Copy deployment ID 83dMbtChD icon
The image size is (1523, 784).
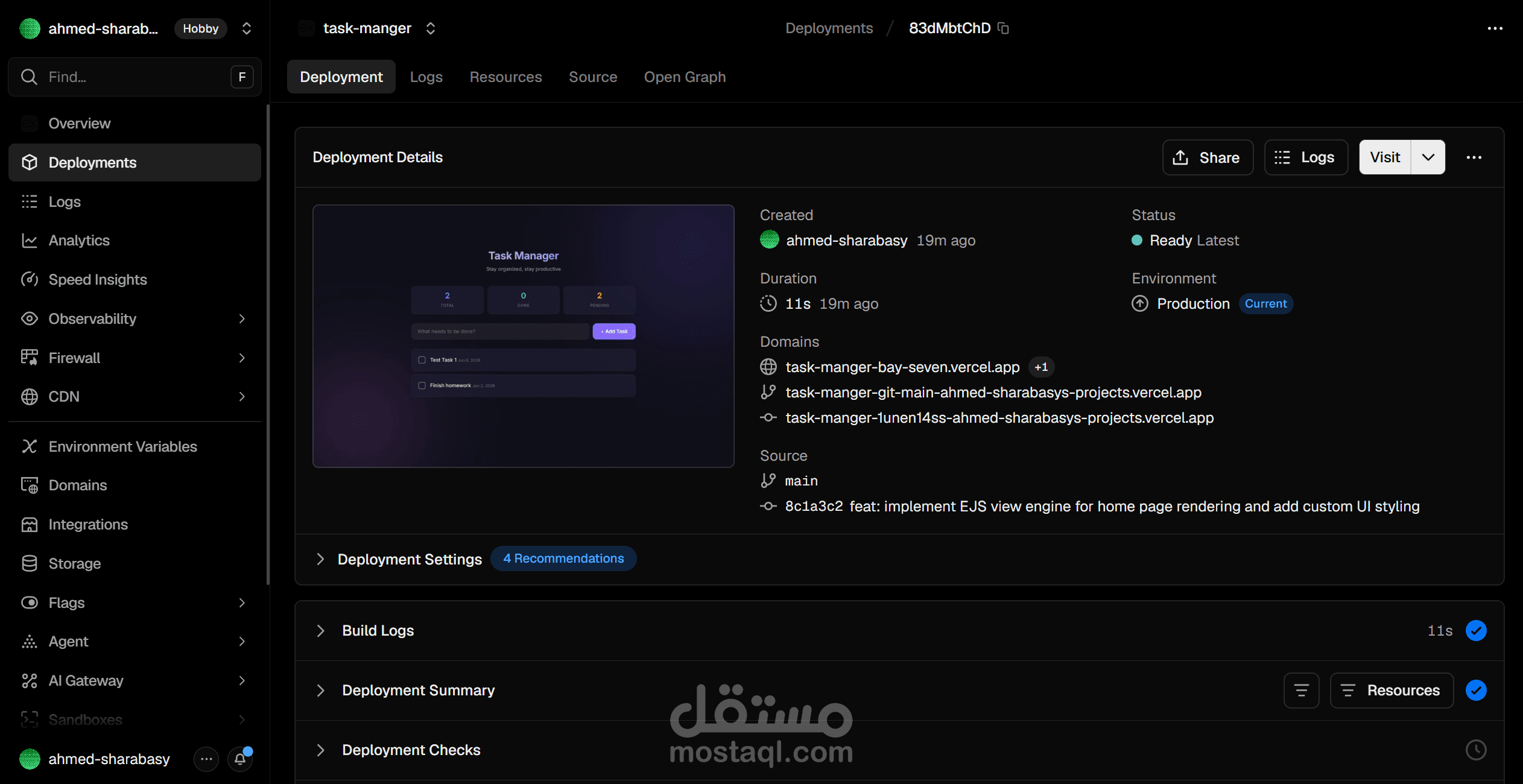pyautogui.click(x=1003, y=28)
